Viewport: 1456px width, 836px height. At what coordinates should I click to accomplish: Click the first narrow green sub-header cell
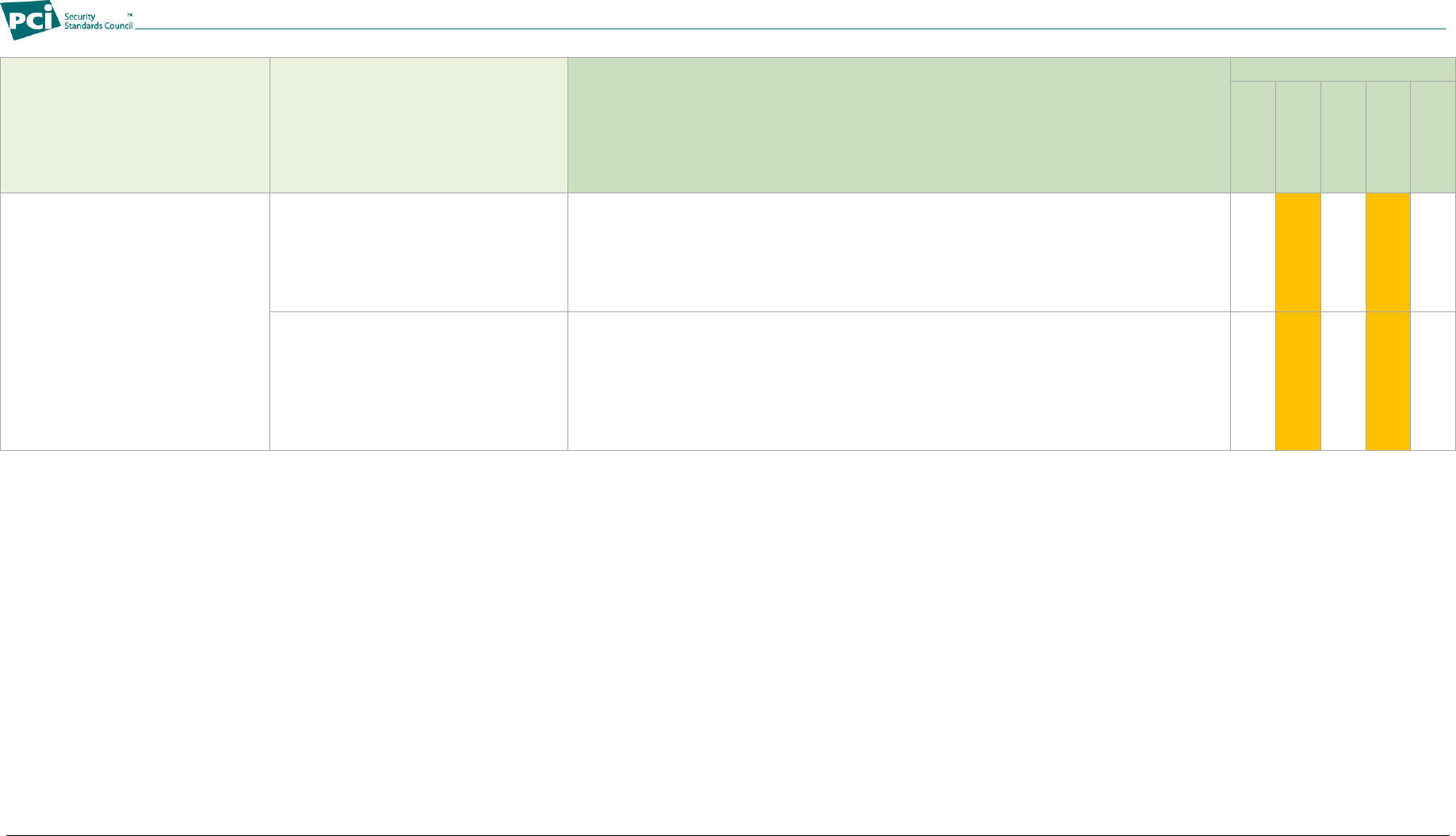[x=1252, y=137]
